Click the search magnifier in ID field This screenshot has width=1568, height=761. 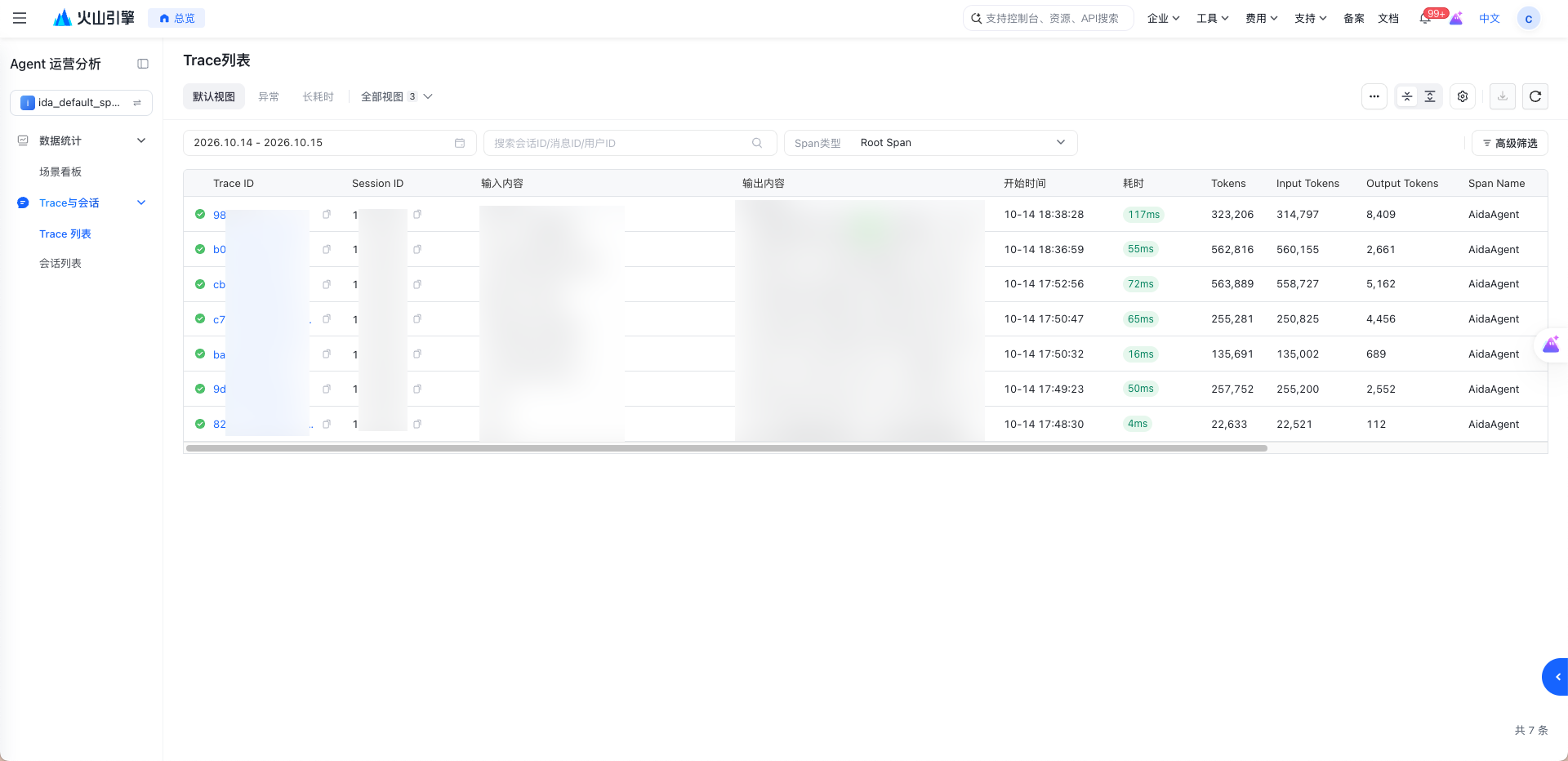(757, 143)
